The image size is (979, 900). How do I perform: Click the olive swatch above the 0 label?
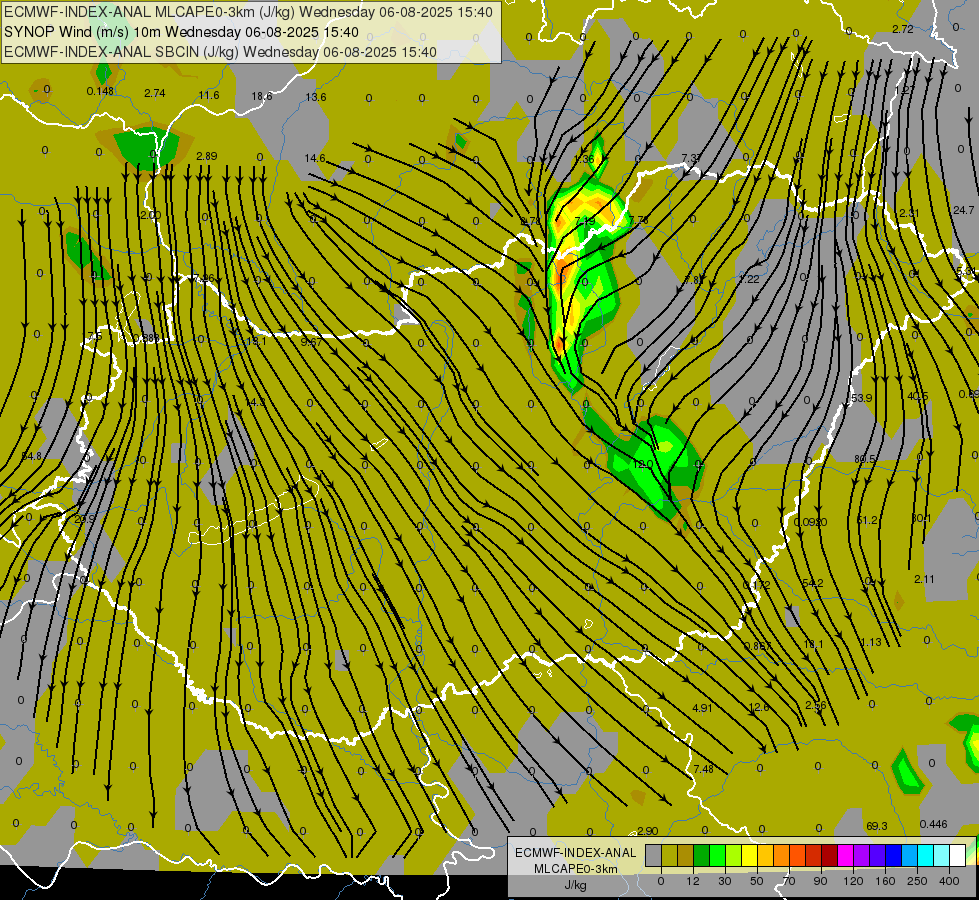coord(669,856)
